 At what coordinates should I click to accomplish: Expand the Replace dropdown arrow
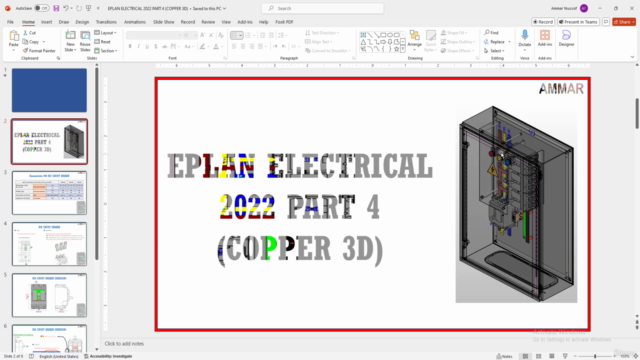[509, 42]
